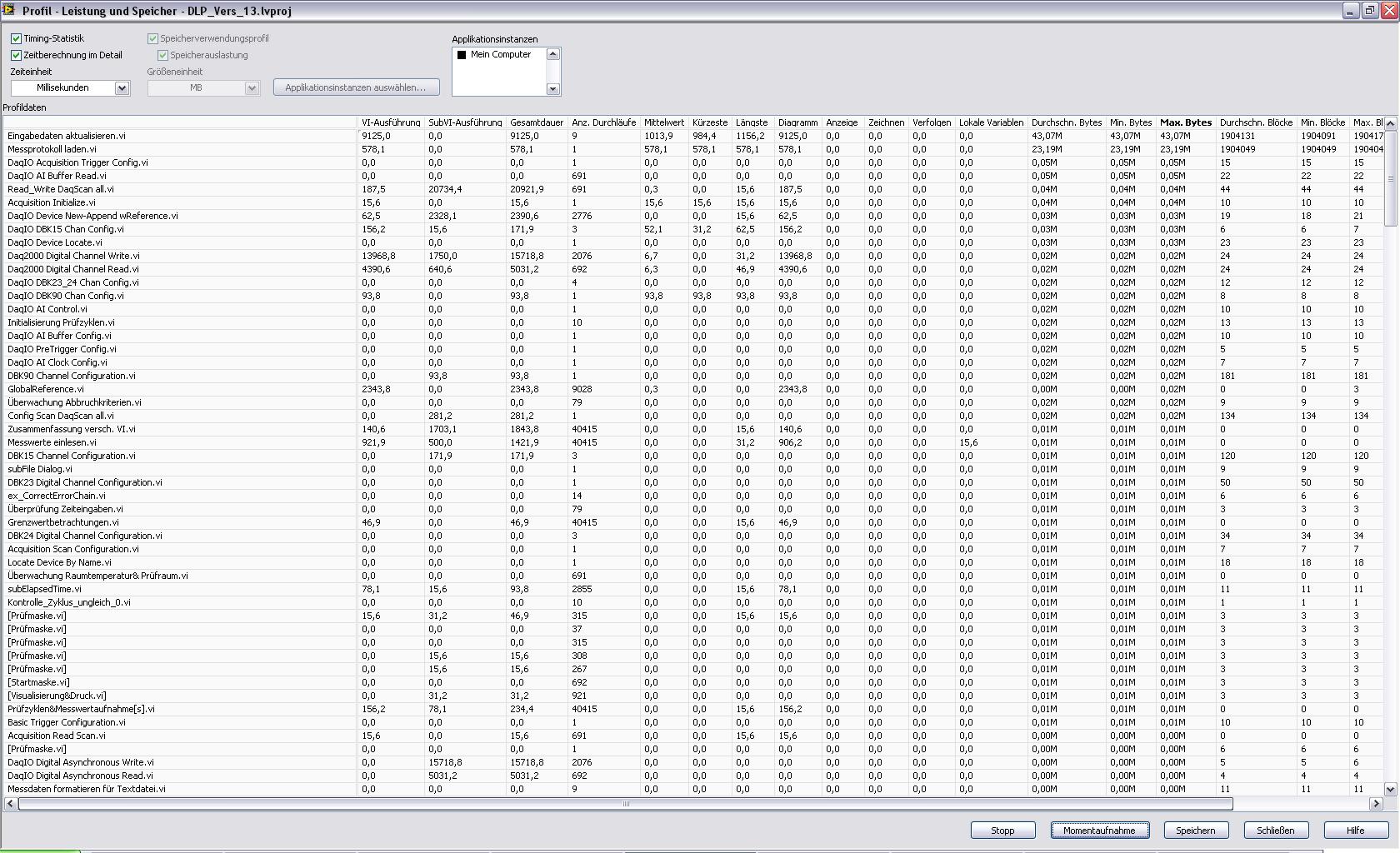Click the Stopp button

coord(1002,831)
